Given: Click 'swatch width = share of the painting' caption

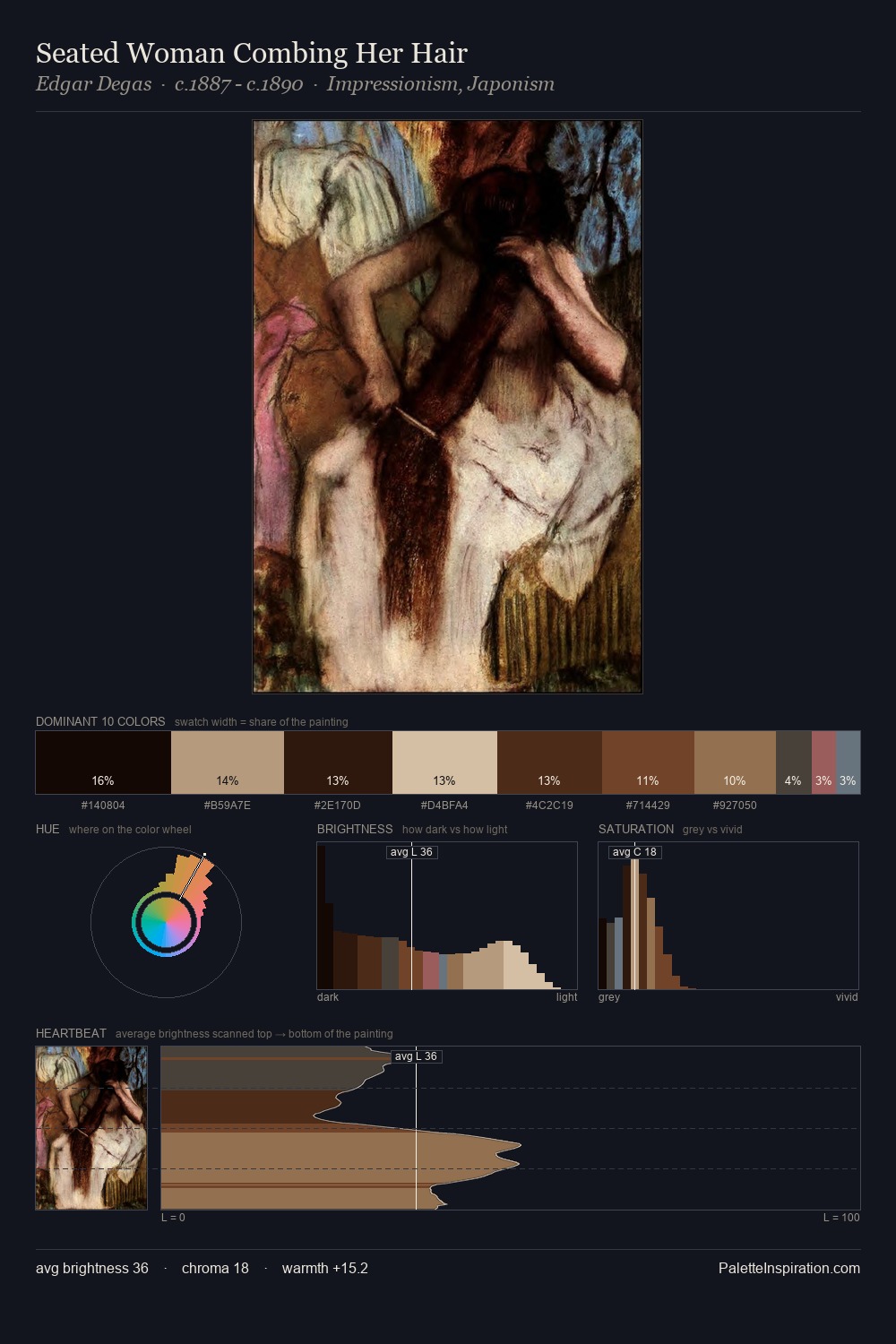Looking at the screenshot, I should [x=262, y=722].
